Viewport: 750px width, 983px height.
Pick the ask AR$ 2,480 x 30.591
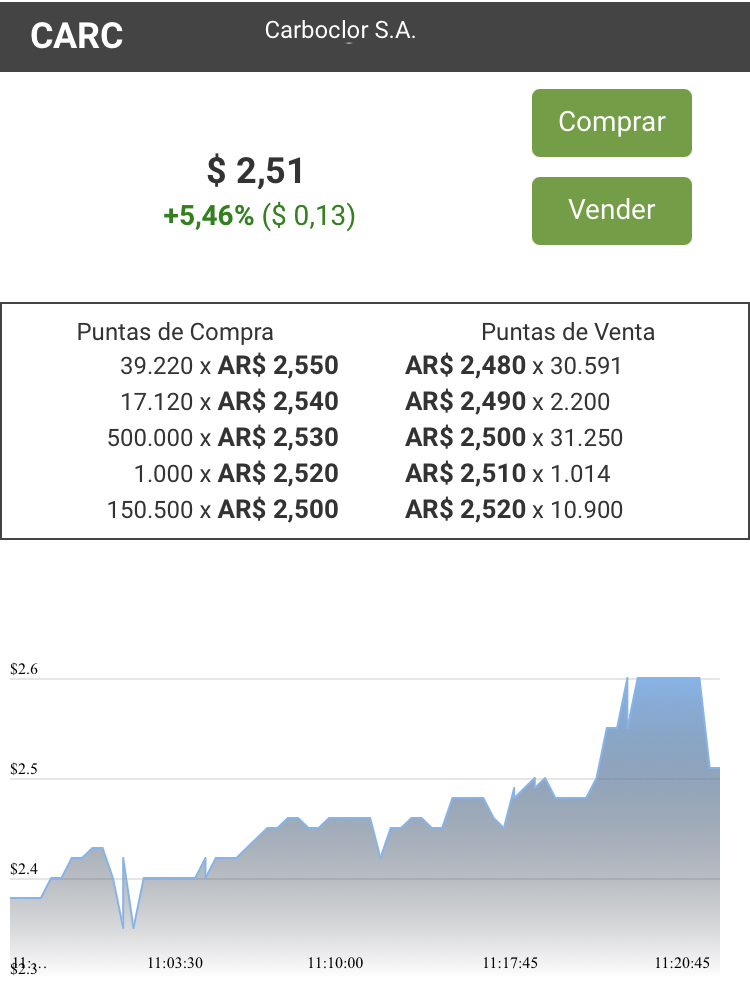(514, 365)
